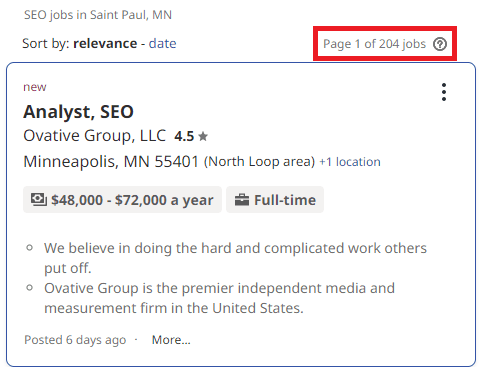The height and width of the screenshot is (367, 479).
Task: Click the Full-time briefcase icon
Action: 242,200
